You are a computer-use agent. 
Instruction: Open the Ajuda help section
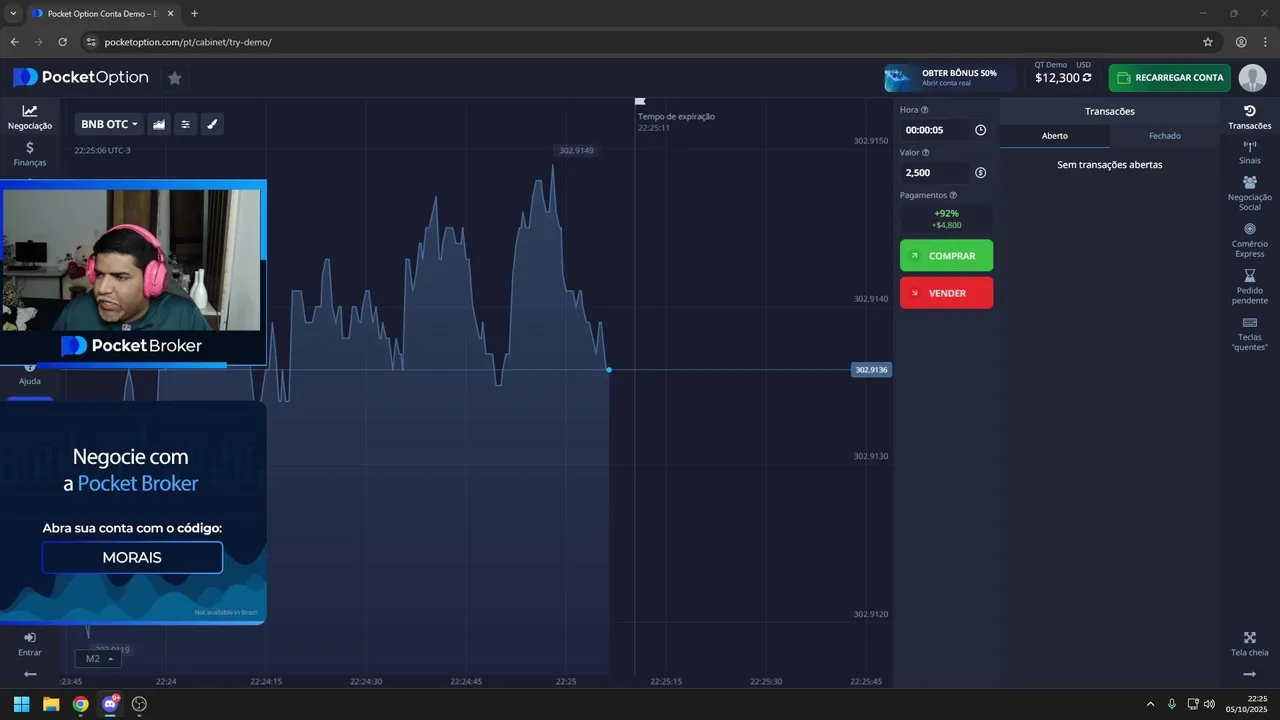tap(30, 375)
